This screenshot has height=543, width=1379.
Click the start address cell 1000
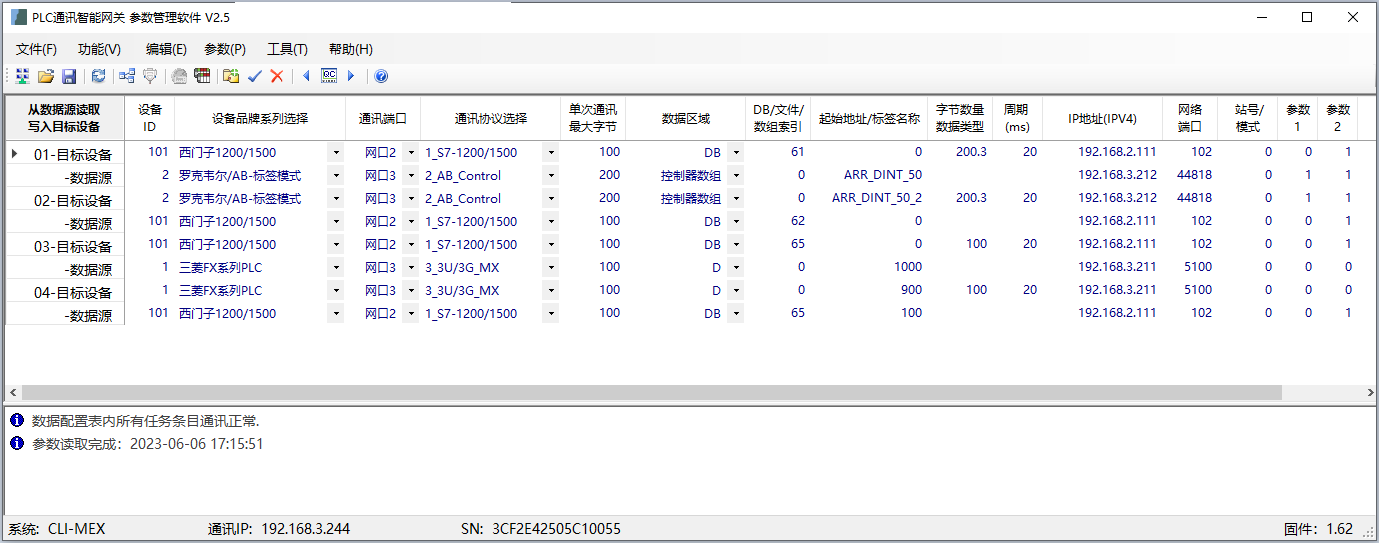(x=869, y=267)
